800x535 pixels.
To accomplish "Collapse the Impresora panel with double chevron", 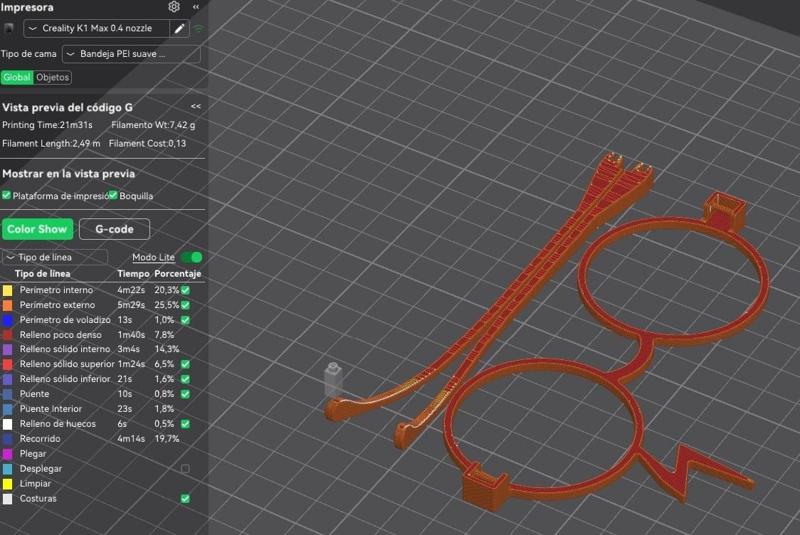I will pos(196,7).
